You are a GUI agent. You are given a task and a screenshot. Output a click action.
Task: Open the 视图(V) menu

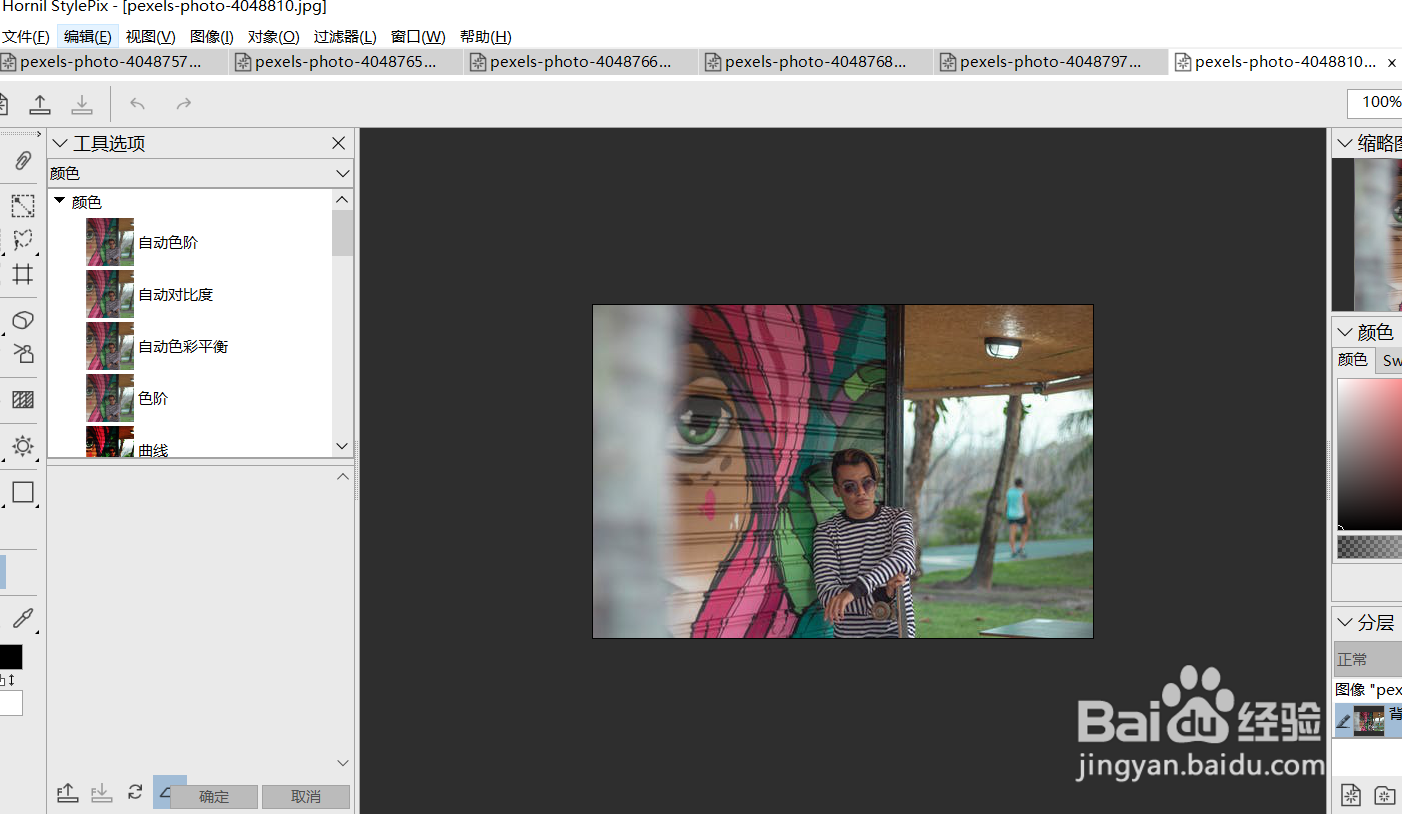pos(150,37)
